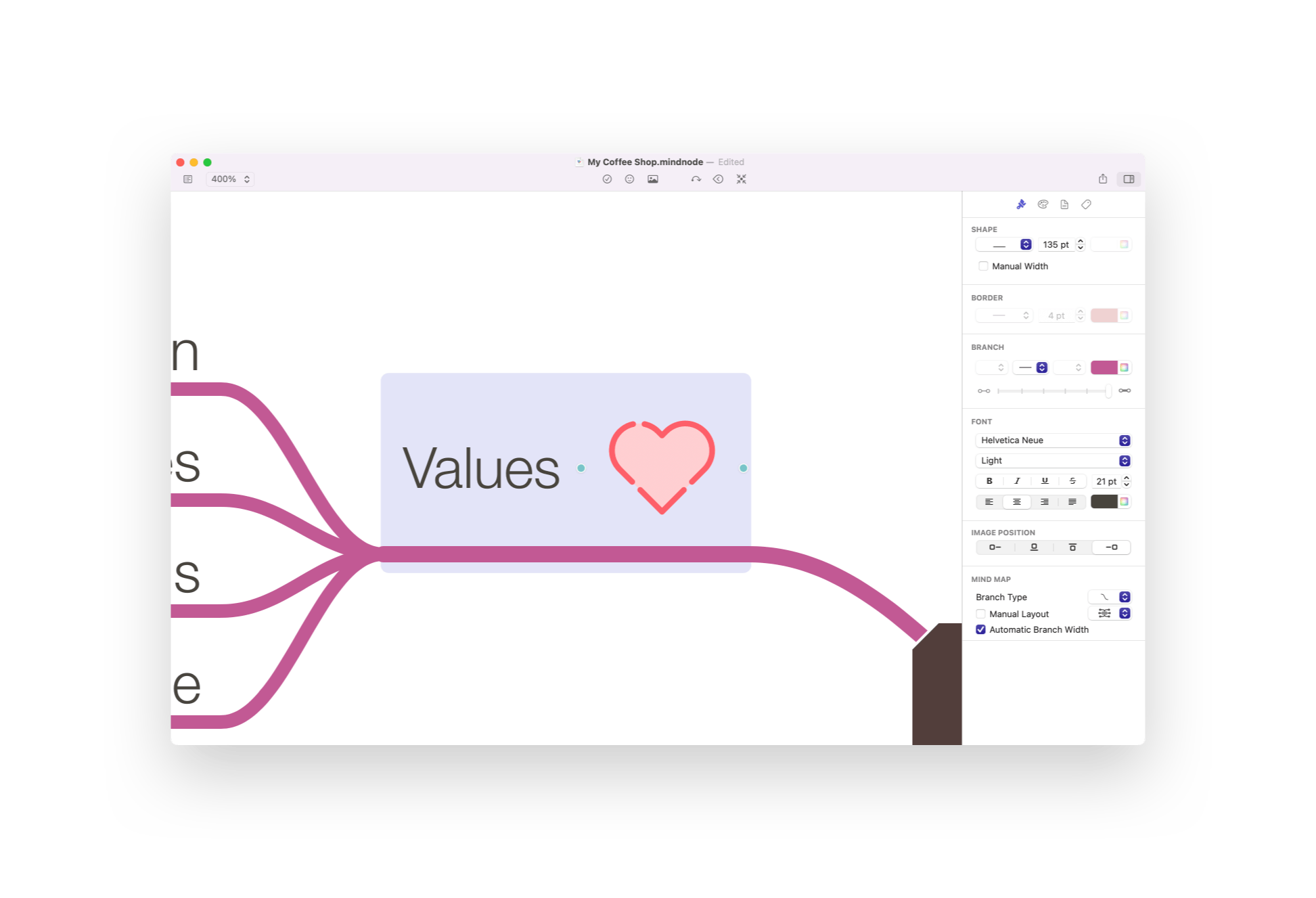Open the Tags panel

click(1087, 204)
